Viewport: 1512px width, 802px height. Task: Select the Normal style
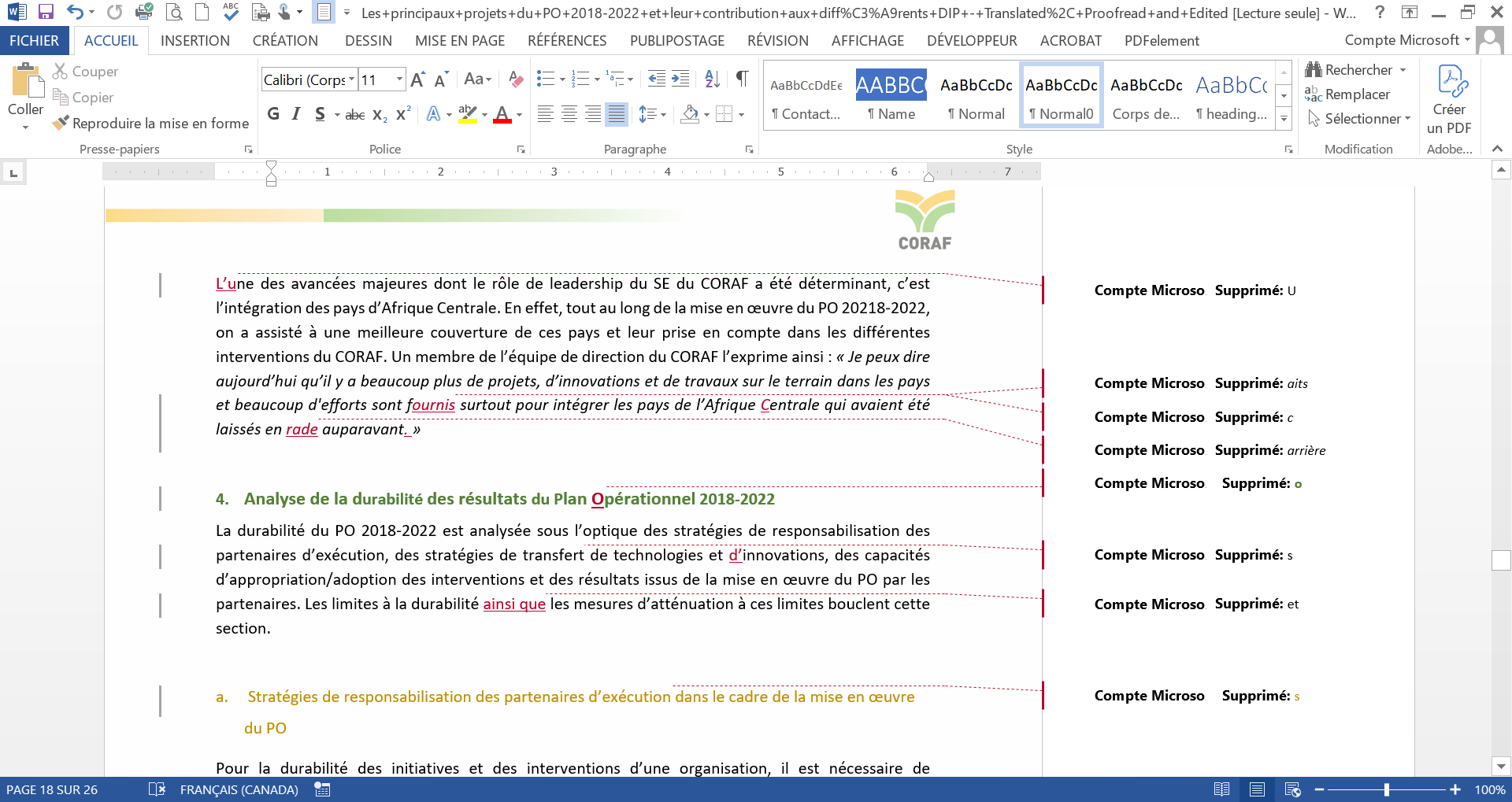coord(976,94)
